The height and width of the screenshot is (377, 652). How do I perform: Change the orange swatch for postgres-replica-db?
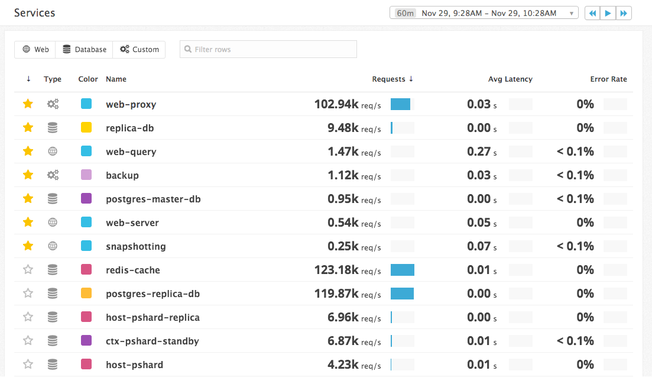pyautogui.click(x=86, y=293)
